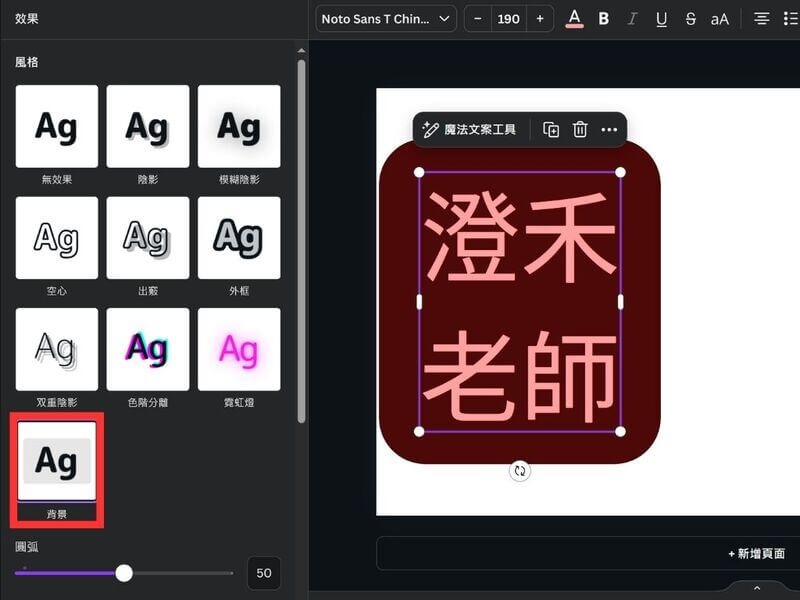This screenshot has height=600, width=800.
Task: Apply strikethrough to text
Action: point(691,19)
